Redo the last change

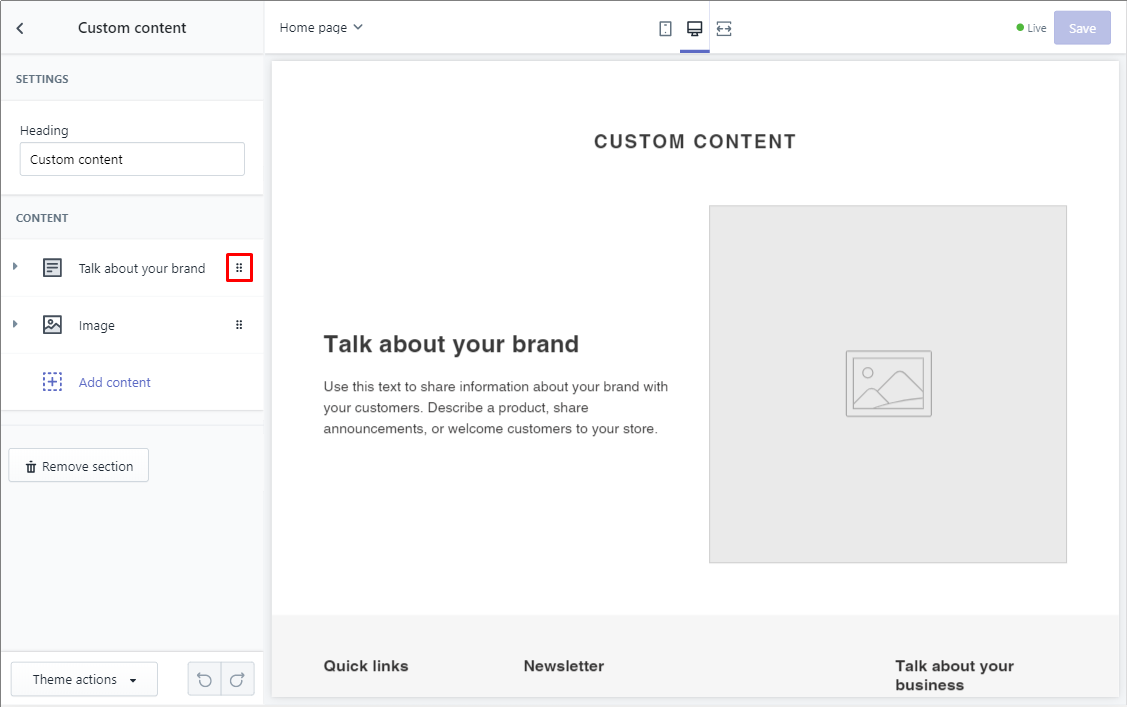(x=237, y=679)
